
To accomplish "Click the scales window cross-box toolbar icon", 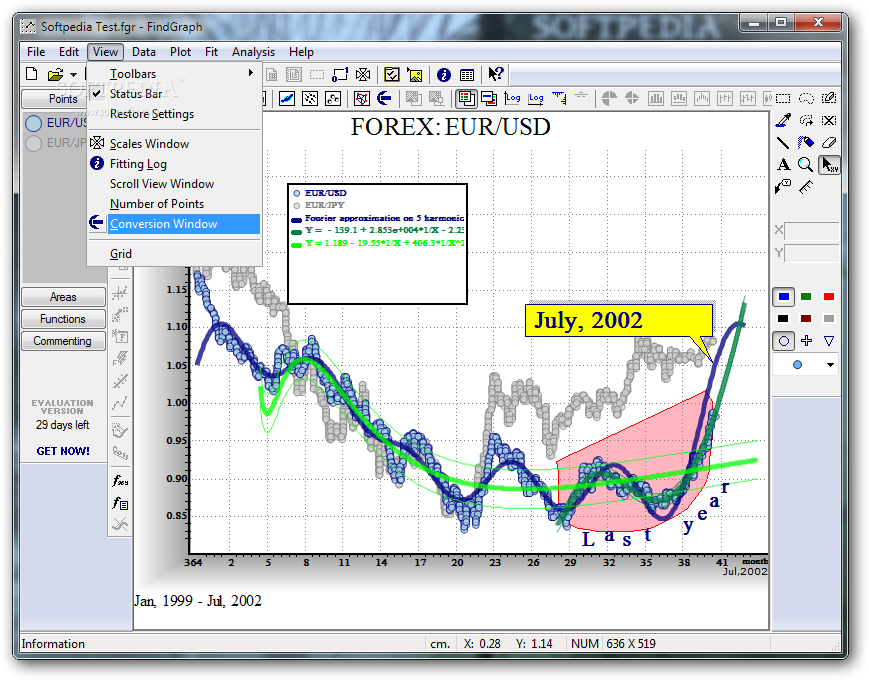I will point(363,74).
